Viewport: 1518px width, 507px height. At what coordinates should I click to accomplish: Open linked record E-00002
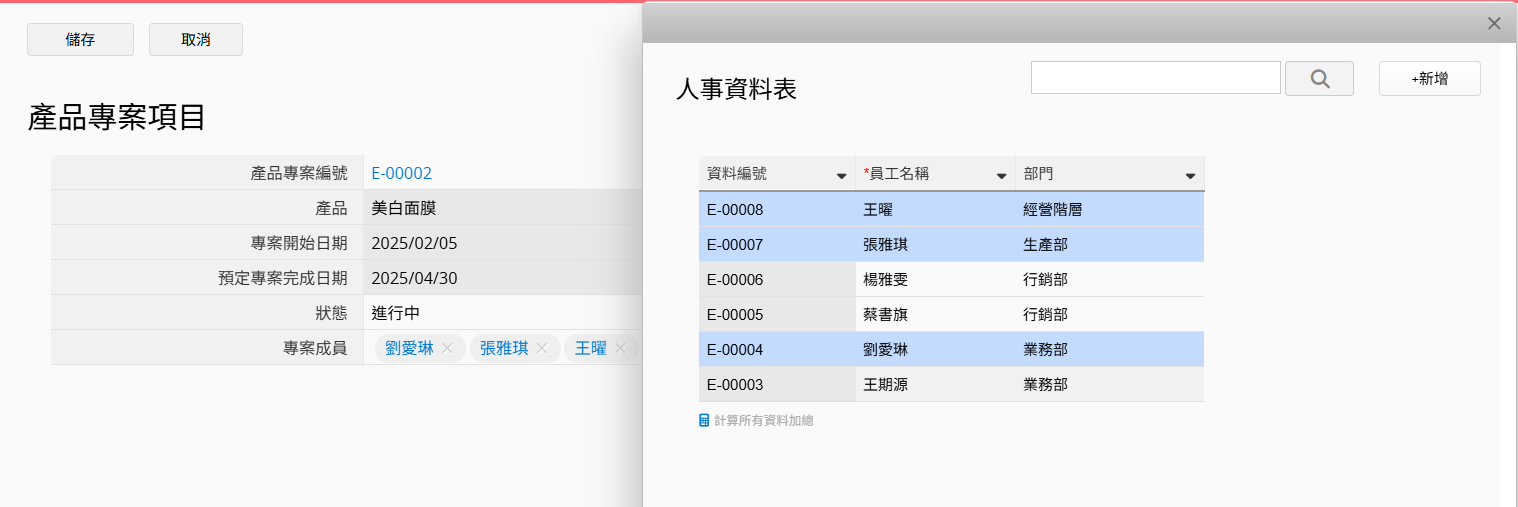tap(401, 173)
